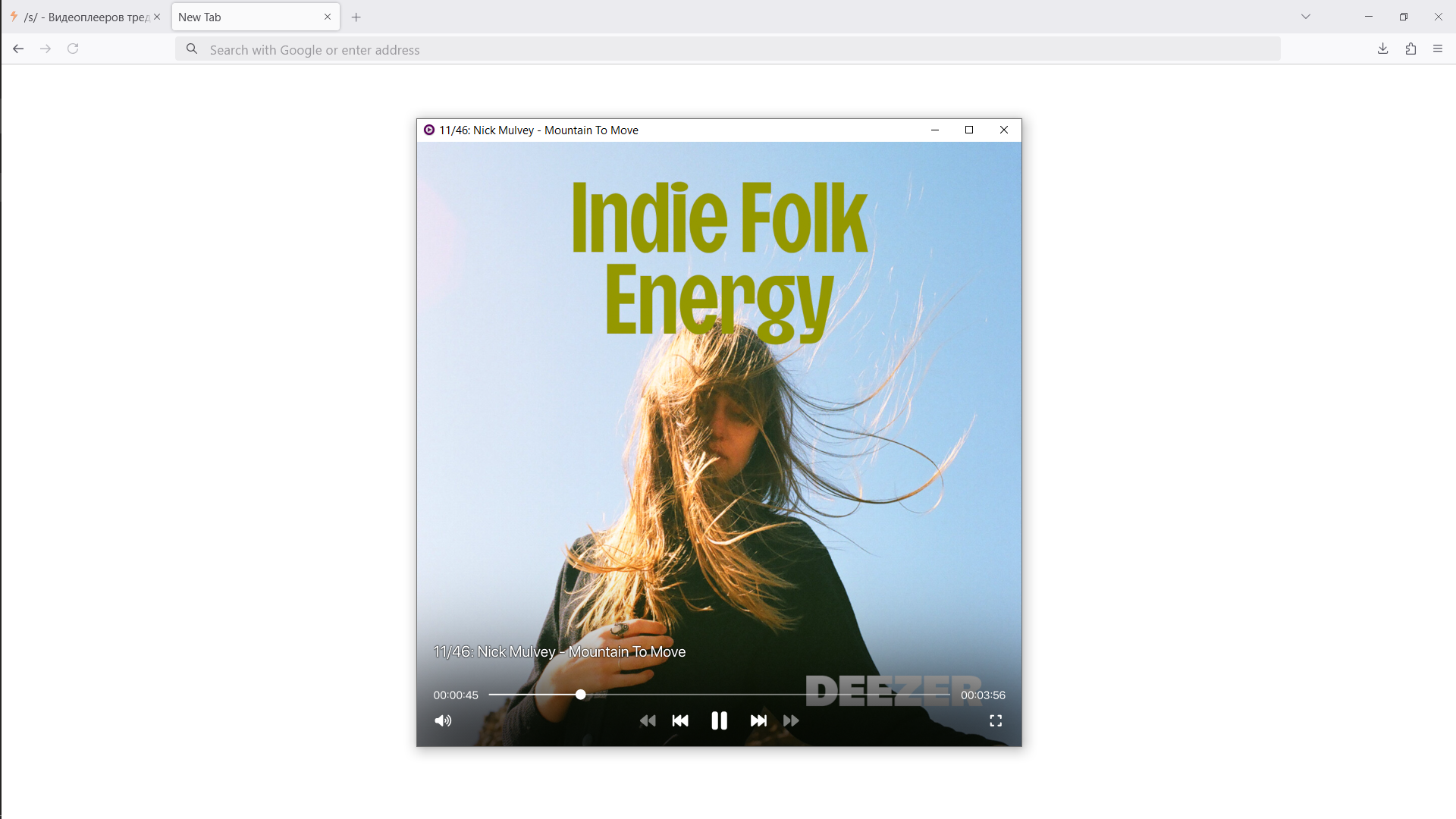Open browser downloads panel
Screen dimensions: 1456x819
point(1382,49)
